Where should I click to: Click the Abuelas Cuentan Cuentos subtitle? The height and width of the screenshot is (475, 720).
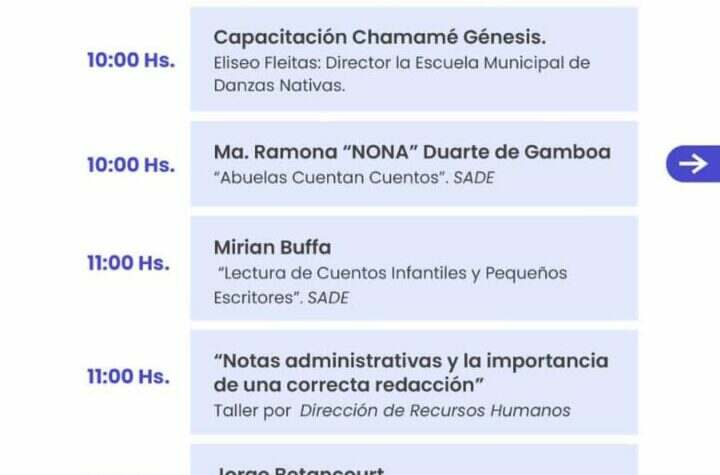331,177
